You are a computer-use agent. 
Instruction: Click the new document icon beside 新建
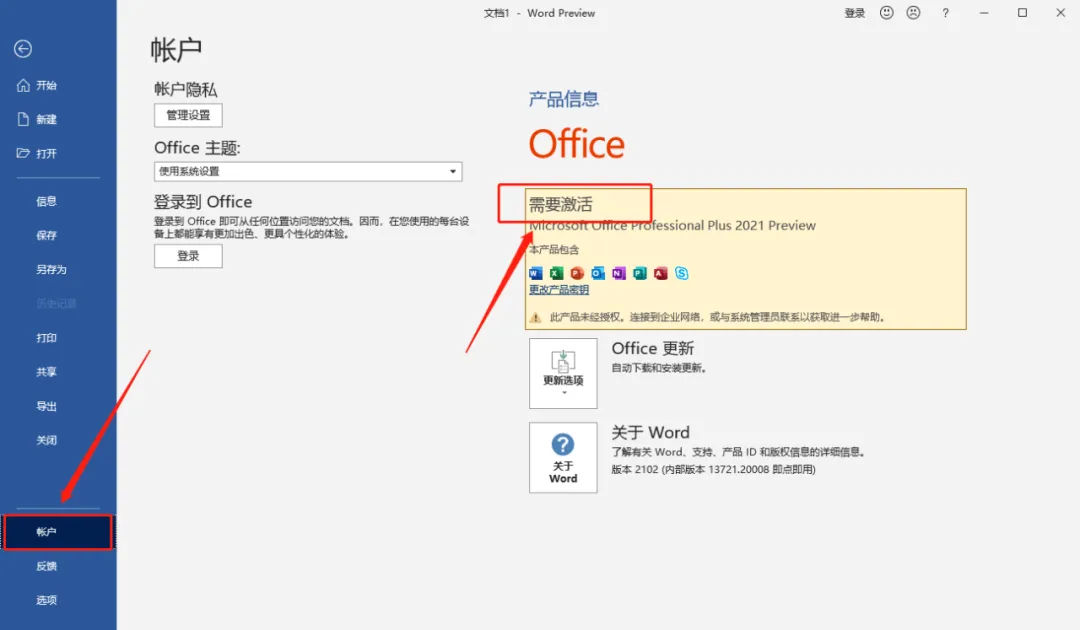click(23, 119)
